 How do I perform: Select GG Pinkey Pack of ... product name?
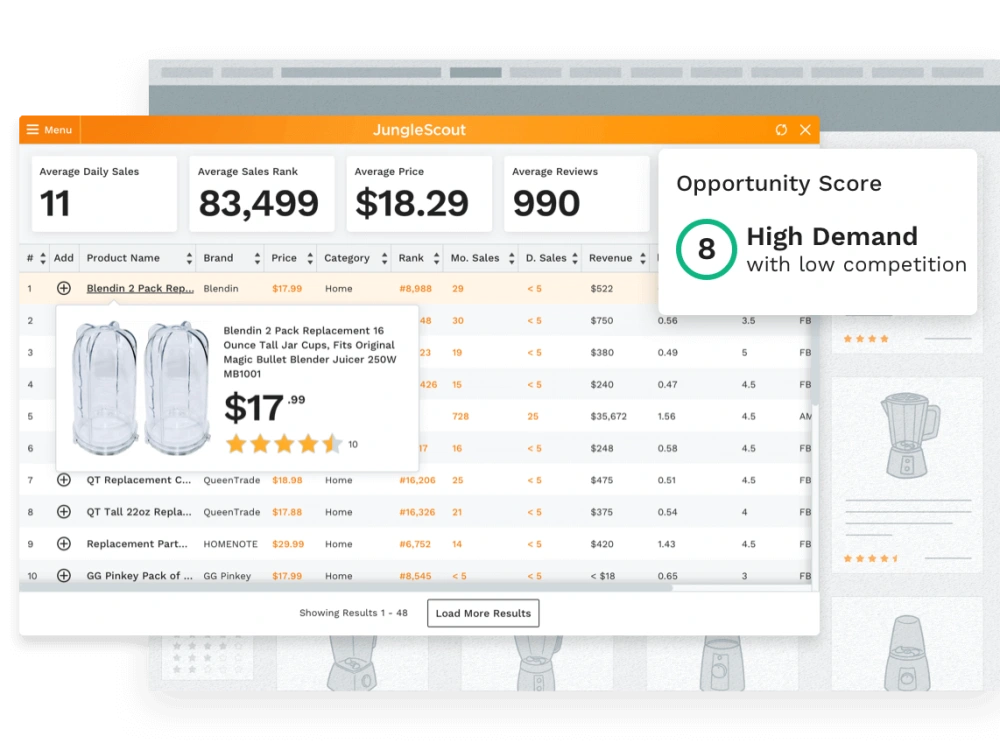tap(139, 575)
